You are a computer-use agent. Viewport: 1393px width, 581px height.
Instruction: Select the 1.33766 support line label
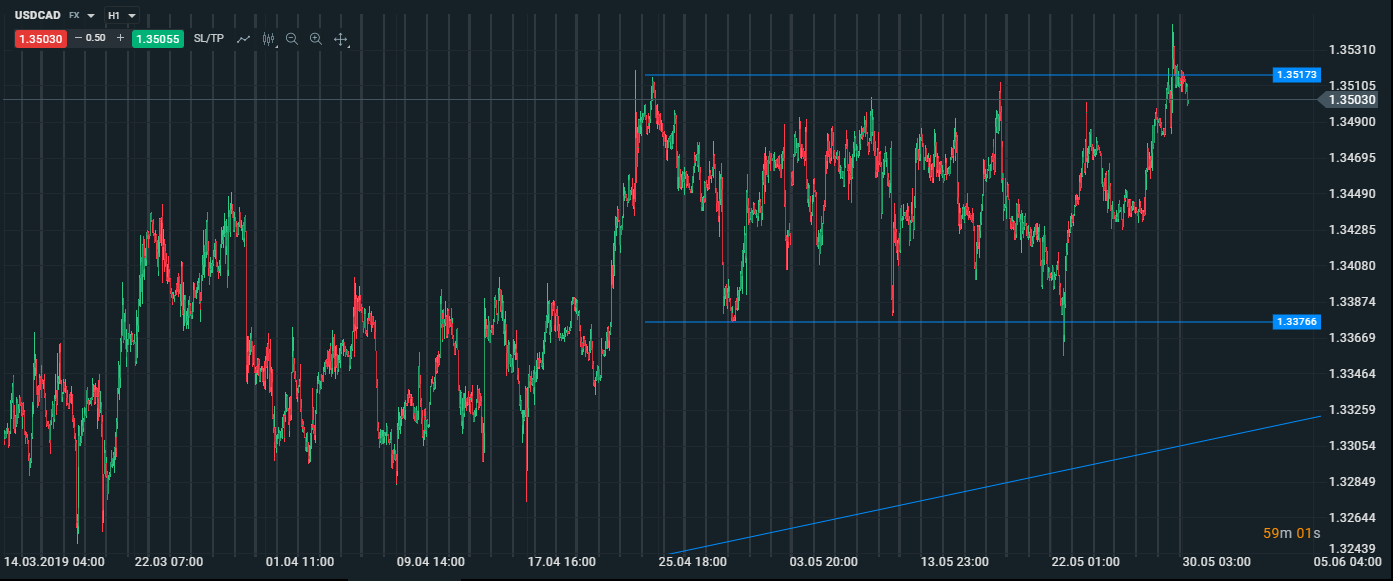tap(1298, 322)
